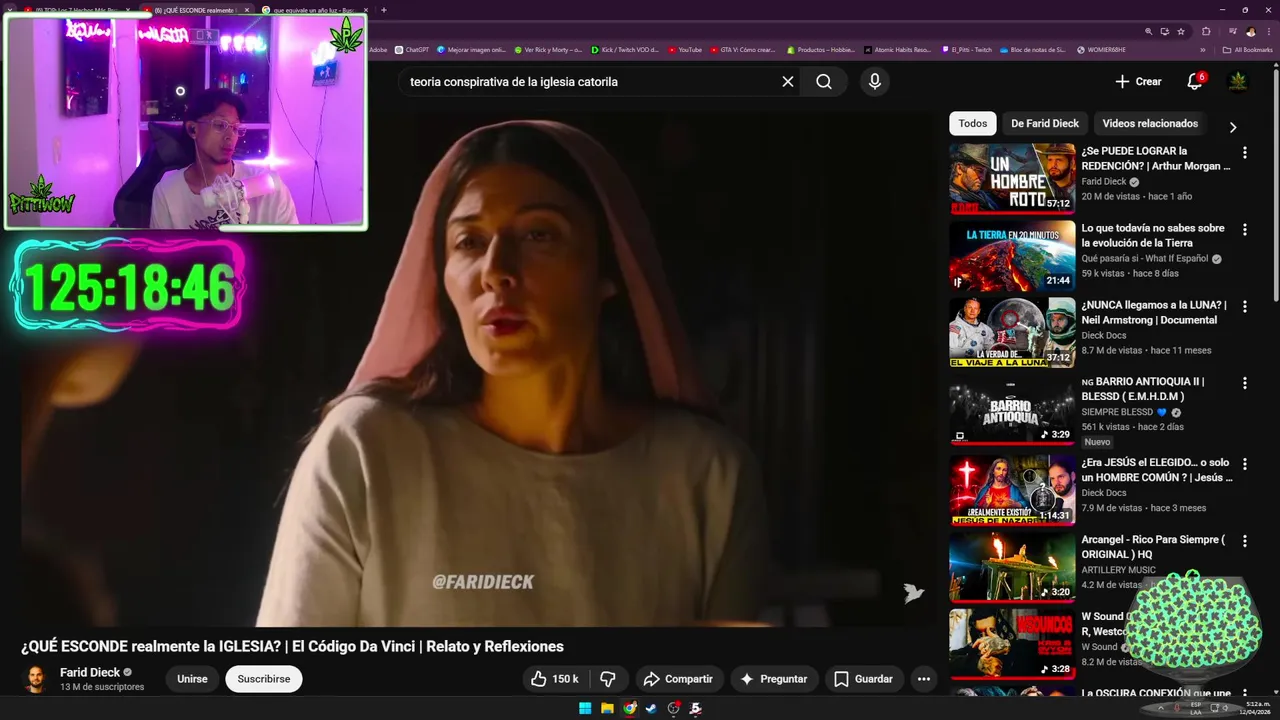
Task: Click the magnifying glass search button
Action: (x=824, y=82)
